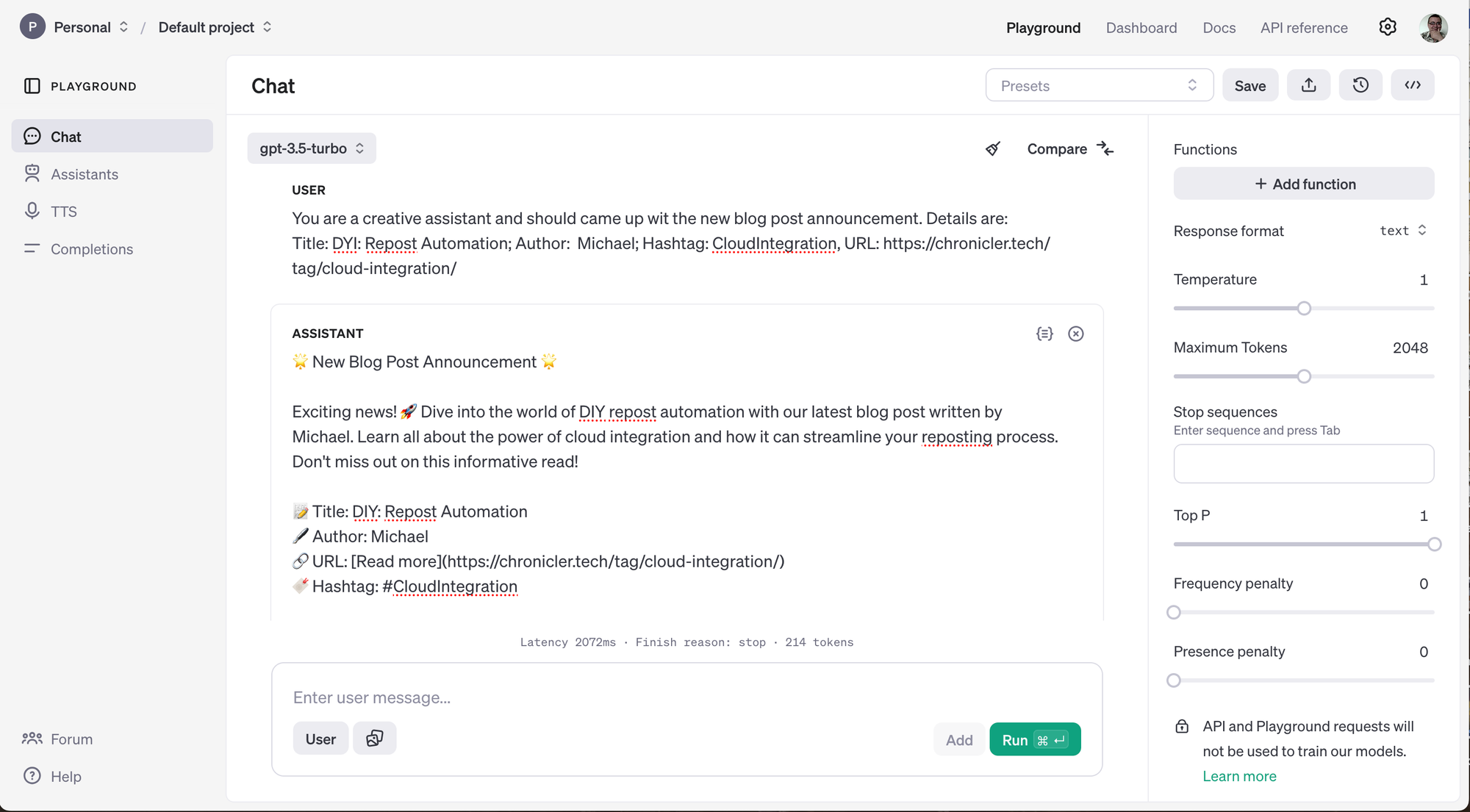Click the curly braces icon in assistant message
Viewport: 1470px width, 812px height.
(x=1044, y=334)
